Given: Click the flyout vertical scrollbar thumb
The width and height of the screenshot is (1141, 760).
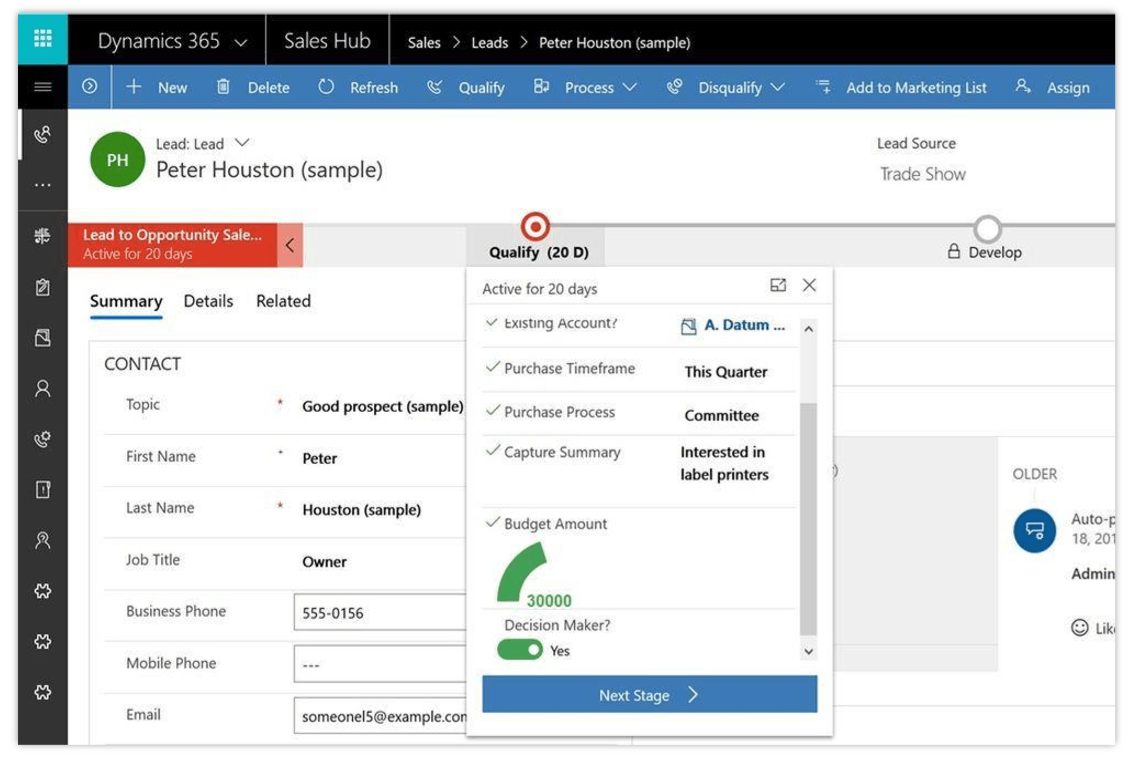Looking at the screenshot, I should click(x=808, y=518).
